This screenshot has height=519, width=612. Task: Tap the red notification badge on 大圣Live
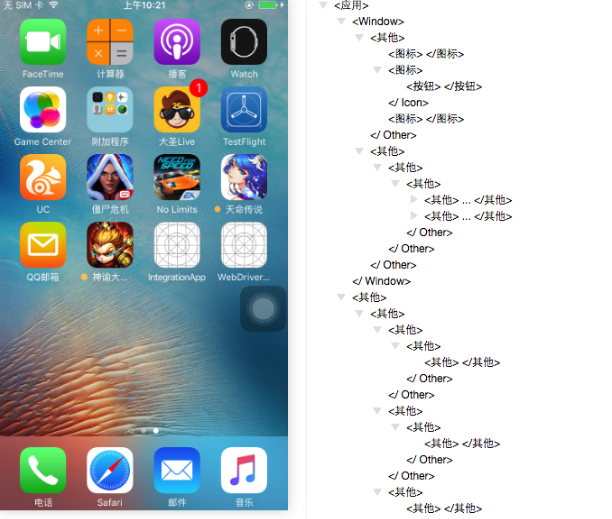tap(199, 88)
